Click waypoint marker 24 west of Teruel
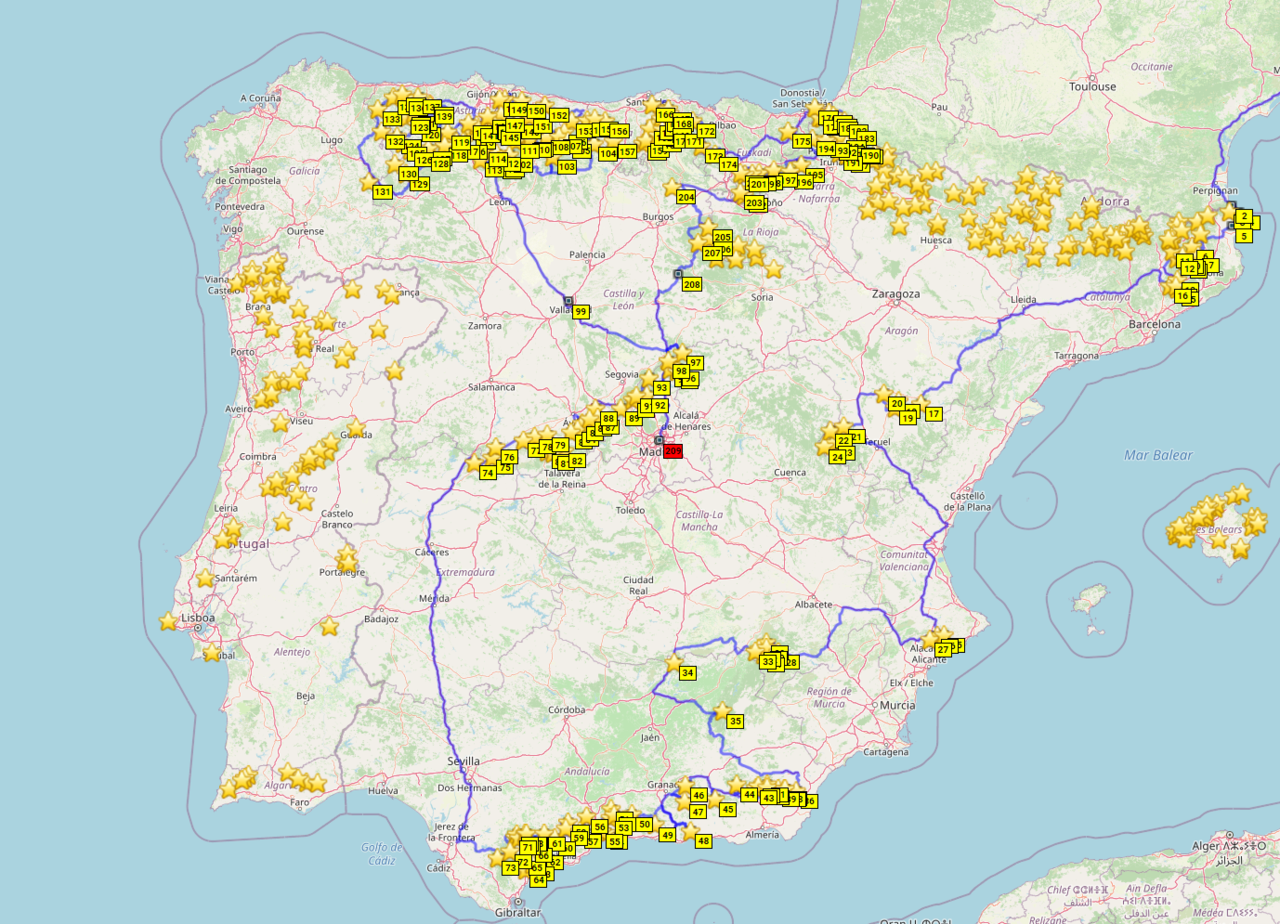 (837, 457)
